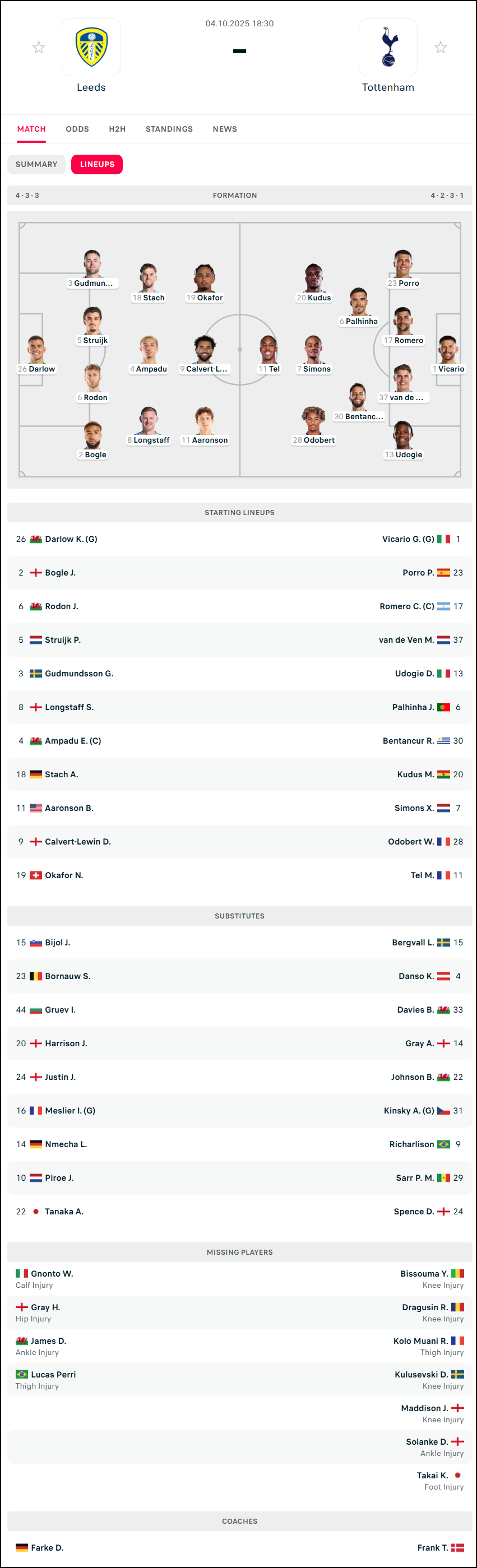Open coach Farke D.
Image resolution: width=477 pixels, height=1568 pixels.
pyautogui.click(x=47, y=1547)
